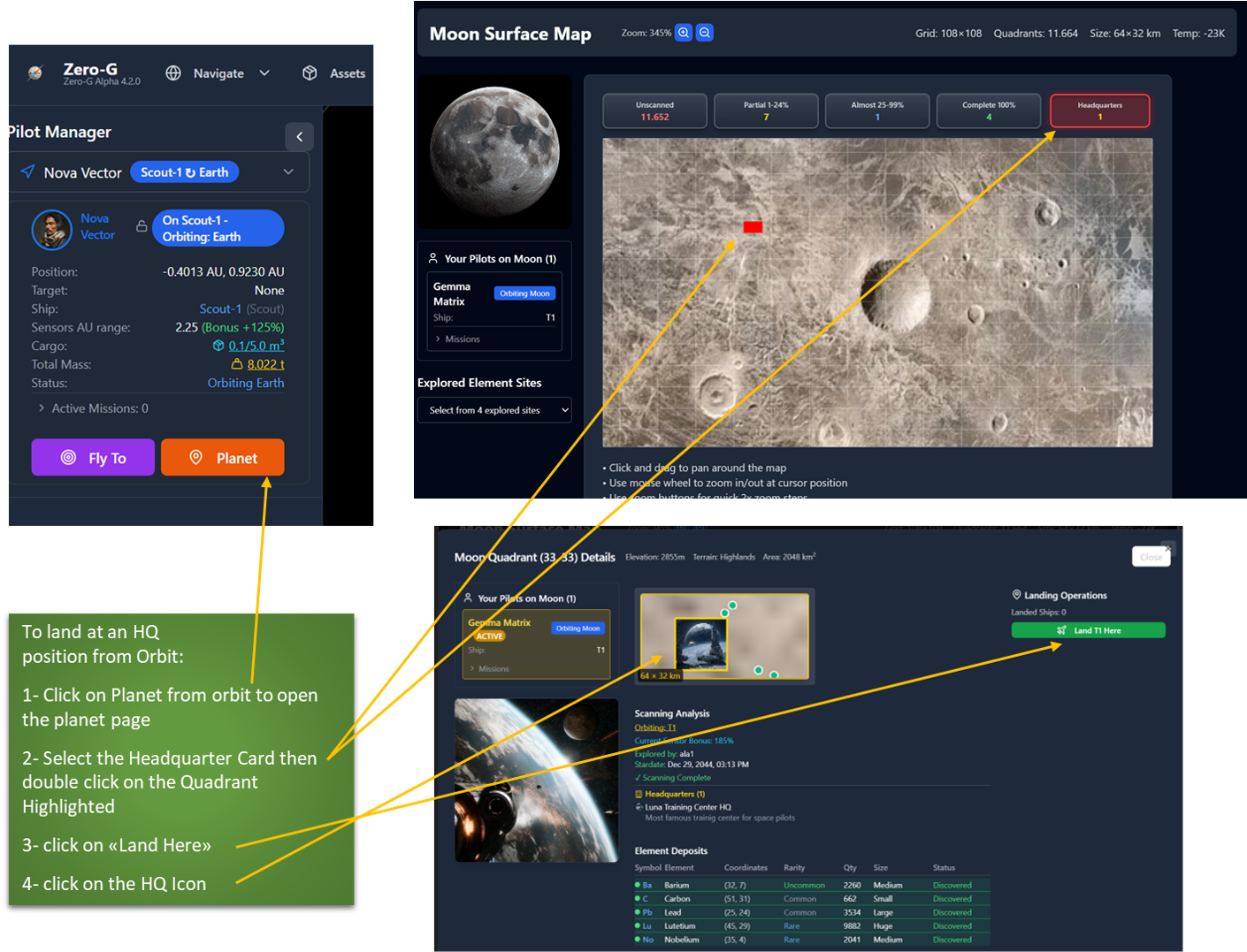Screen dimensions: 1247x952
Task: Click the zoom out magnifier icon
Action: tap(705, 33)
